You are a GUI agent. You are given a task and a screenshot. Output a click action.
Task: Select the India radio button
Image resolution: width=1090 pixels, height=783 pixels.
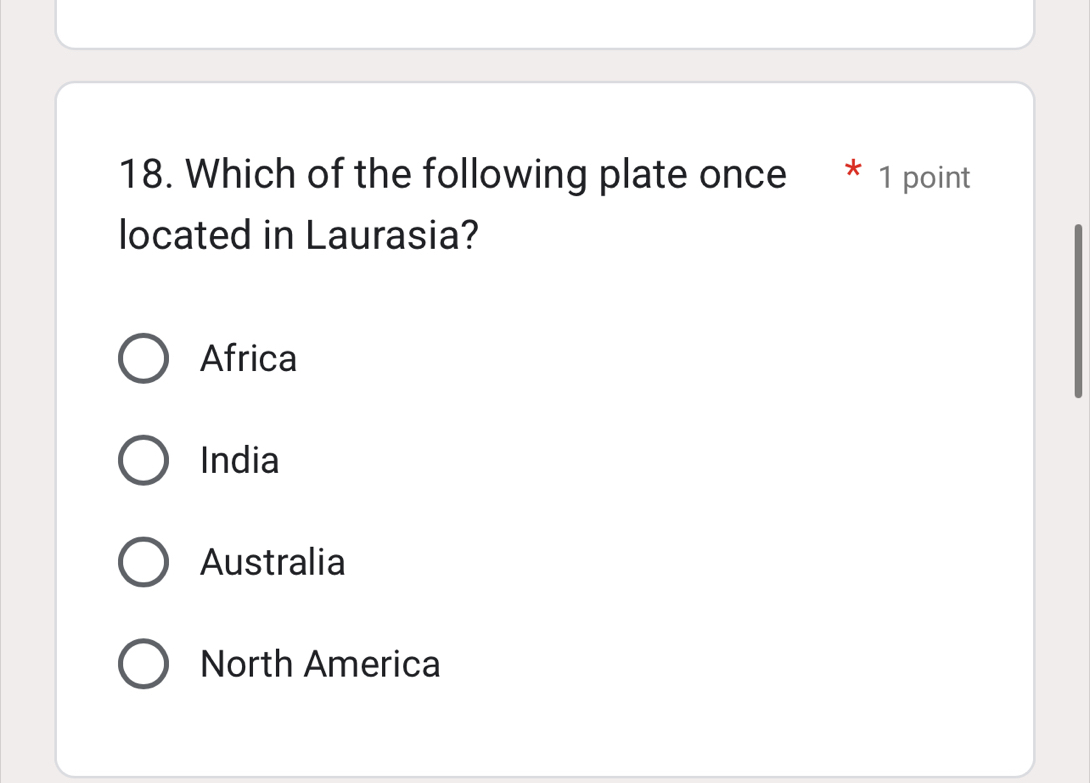(x=143, y=461)
